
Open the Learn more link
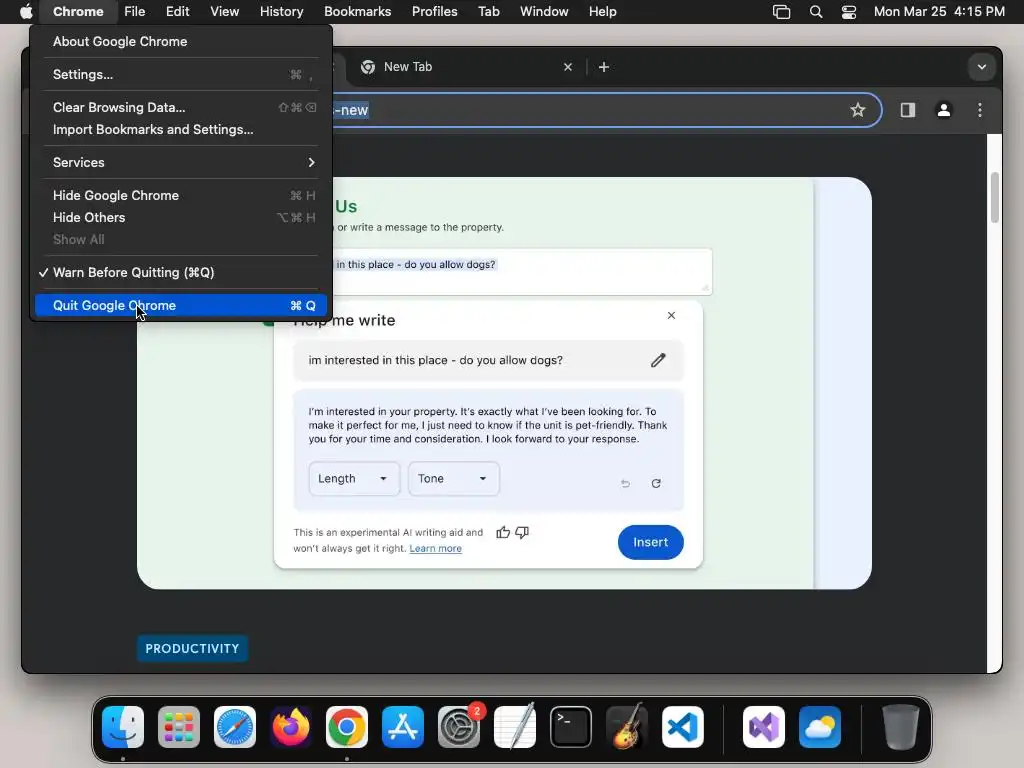pos(436,549)
